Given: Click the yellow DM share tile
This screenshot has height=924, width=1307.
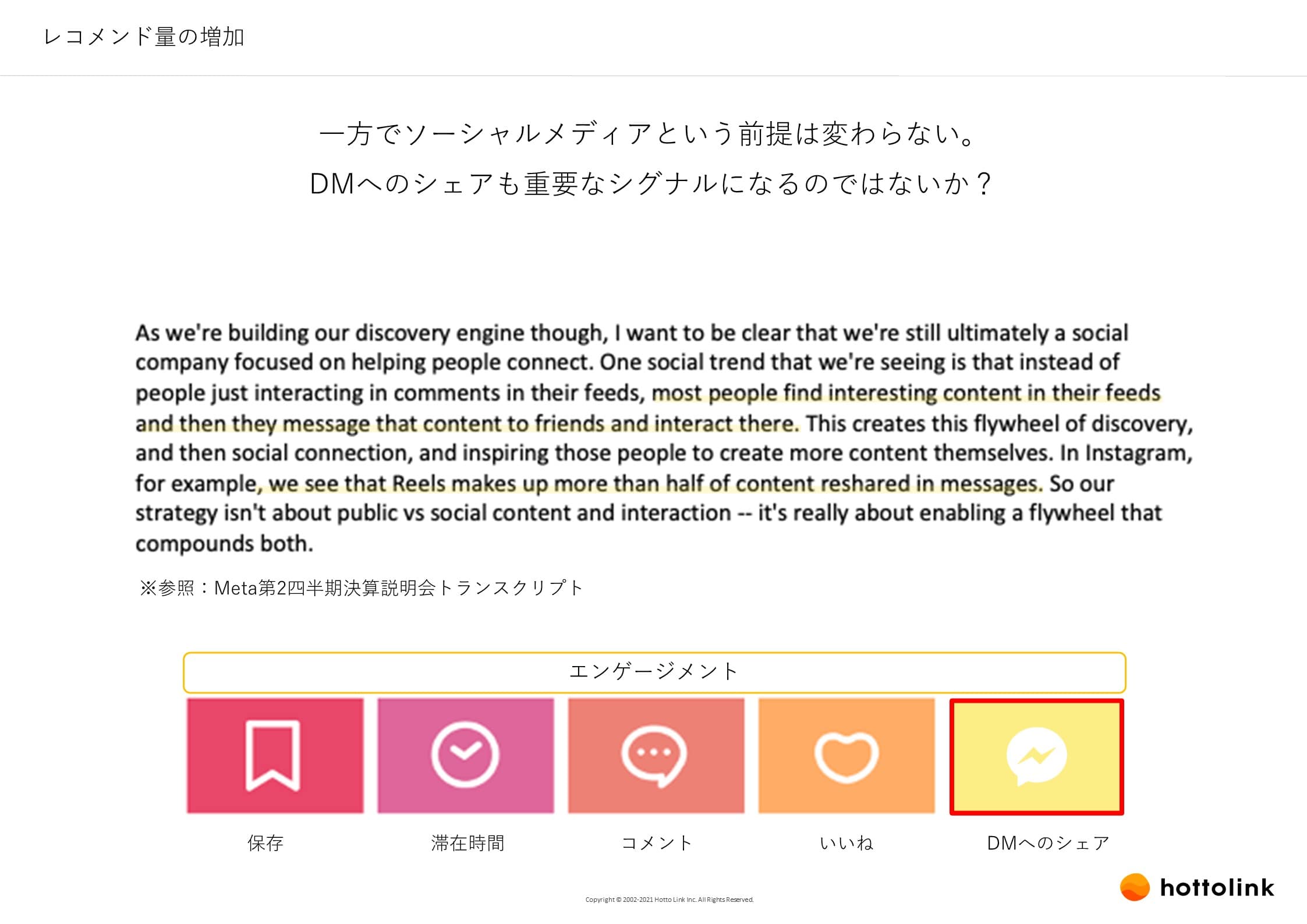Looking at the screenshot, I should tap(1037, 757).
